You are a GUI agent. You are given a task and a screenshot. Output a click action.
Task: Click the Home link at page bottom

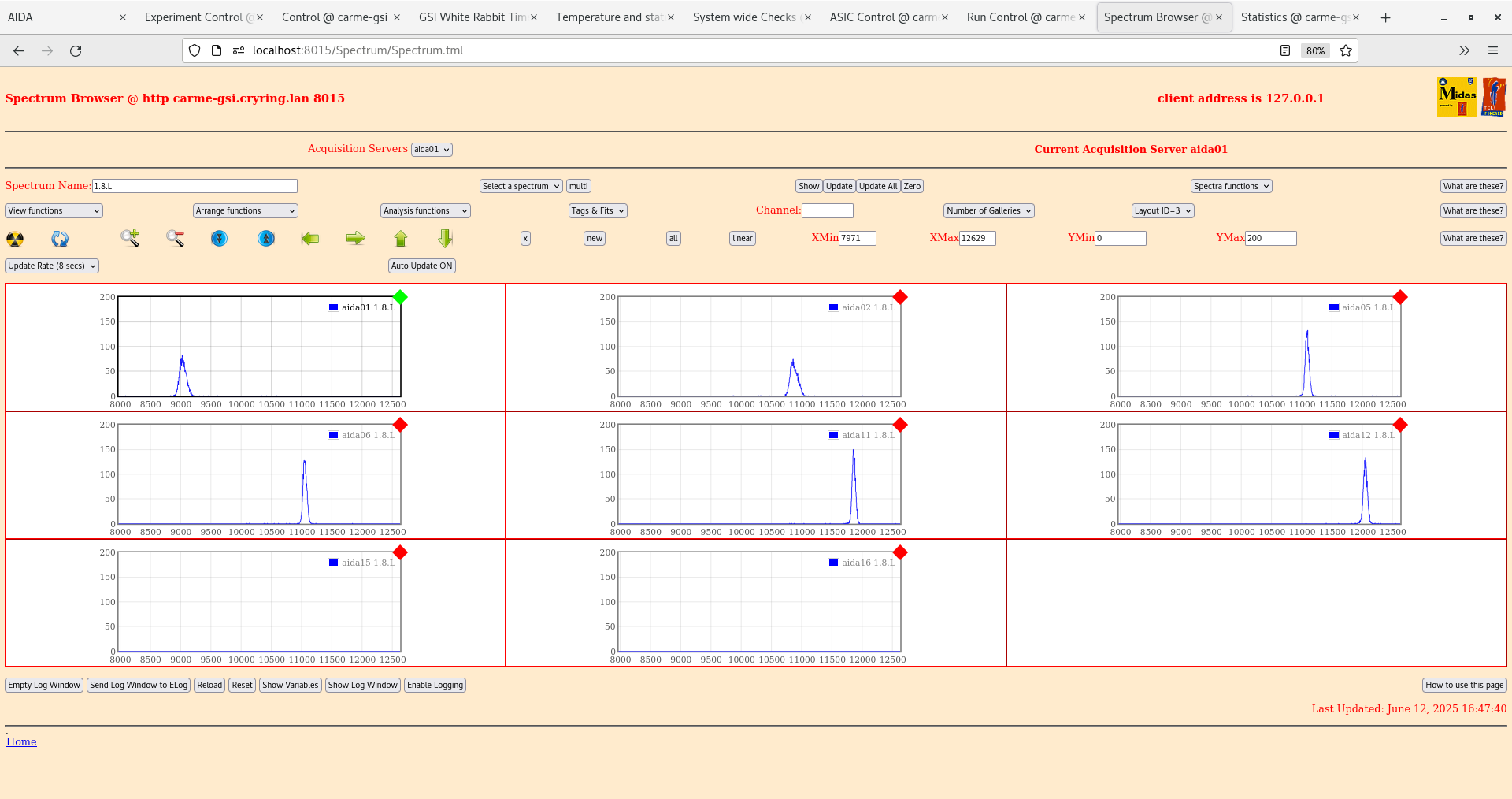click(21, 741)
